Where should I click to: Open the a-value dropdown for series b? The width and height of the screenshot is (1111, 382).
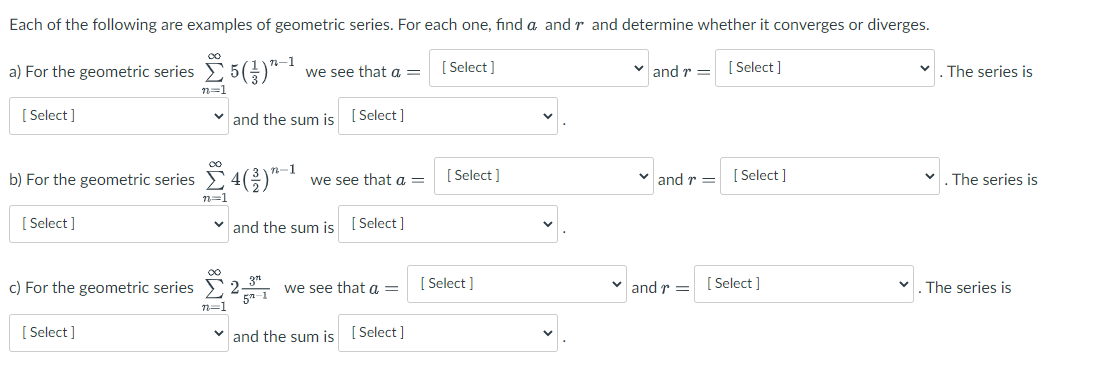tap(543, 176)
